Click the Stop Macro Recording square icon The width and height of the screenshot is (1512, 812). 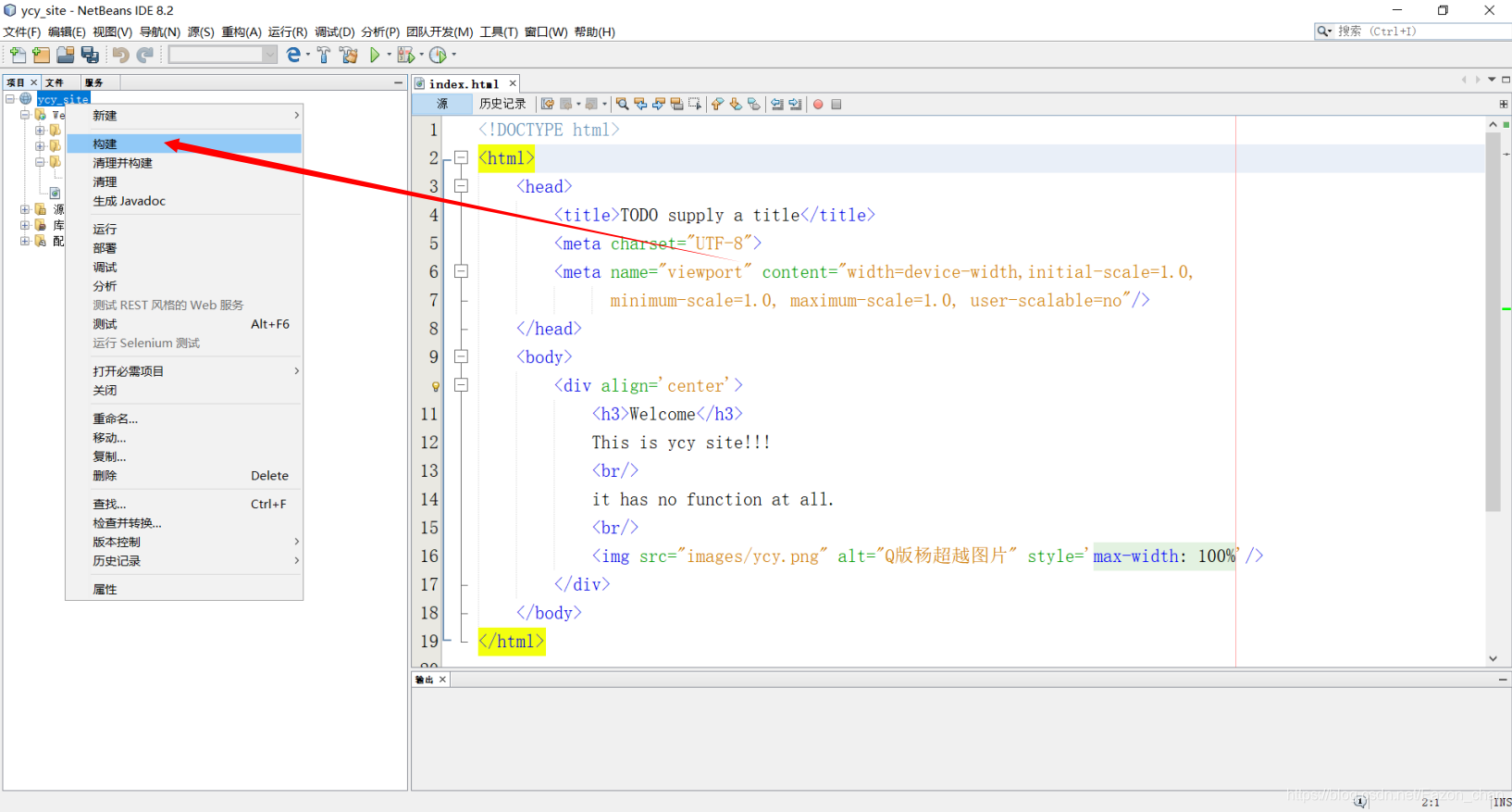pyautogui.click(x=837, y=105)
